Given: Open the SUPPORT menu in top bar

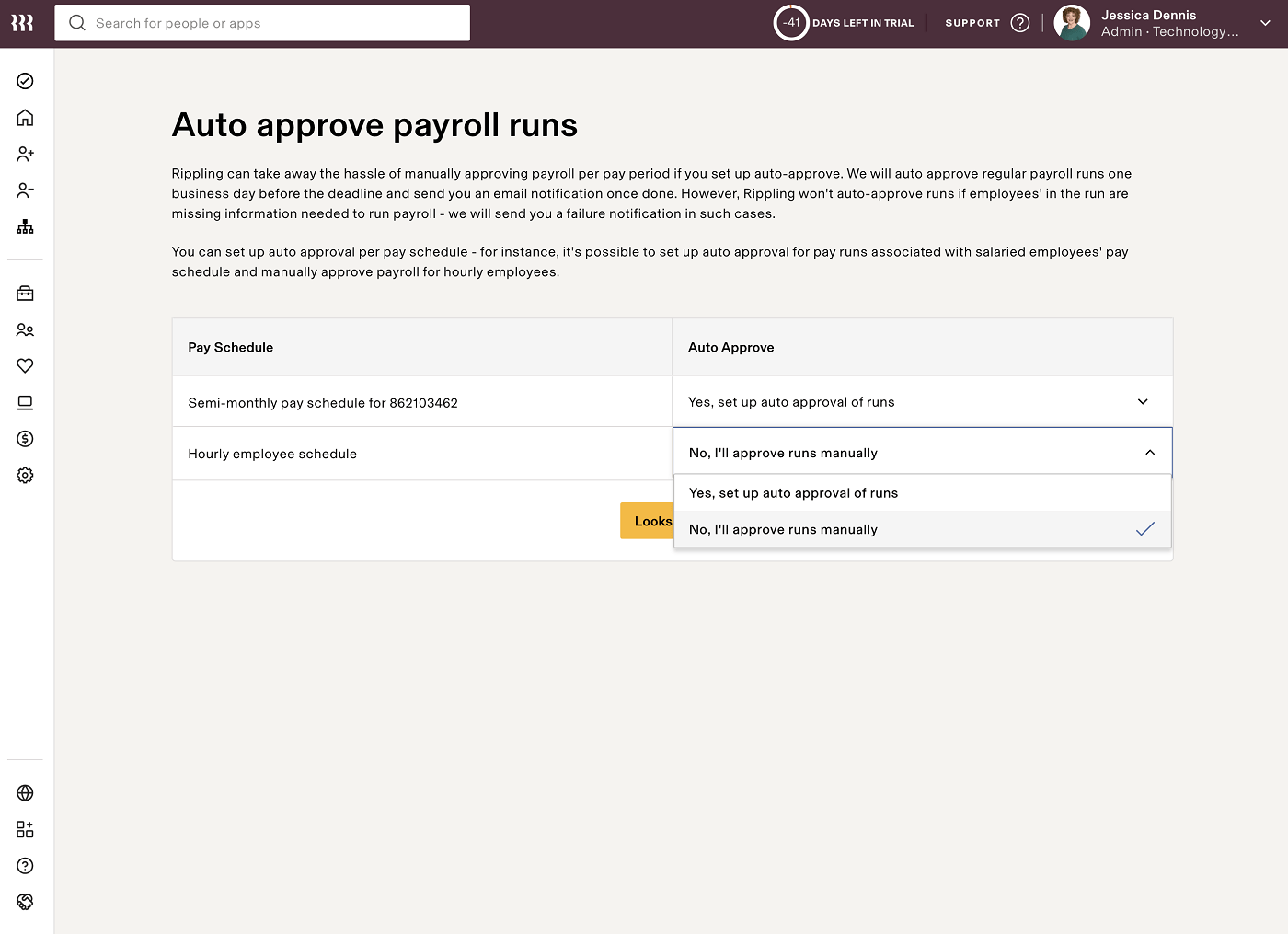Looking at the screenshot, I should pyautogui.click(x=972, y=22).
